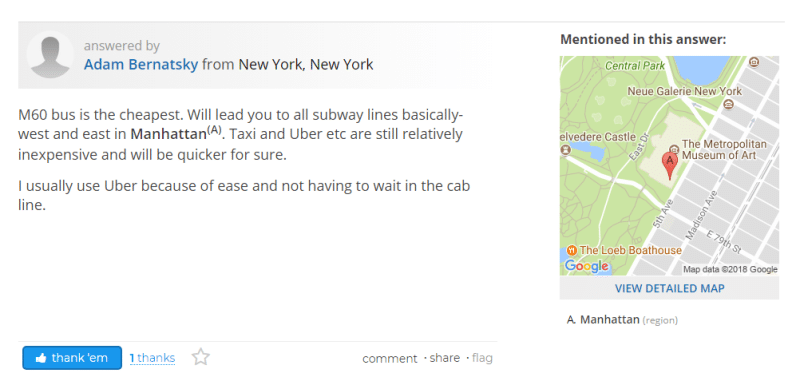Click the thank 'em button
The image size is (800, 389).
coord(72,358)
